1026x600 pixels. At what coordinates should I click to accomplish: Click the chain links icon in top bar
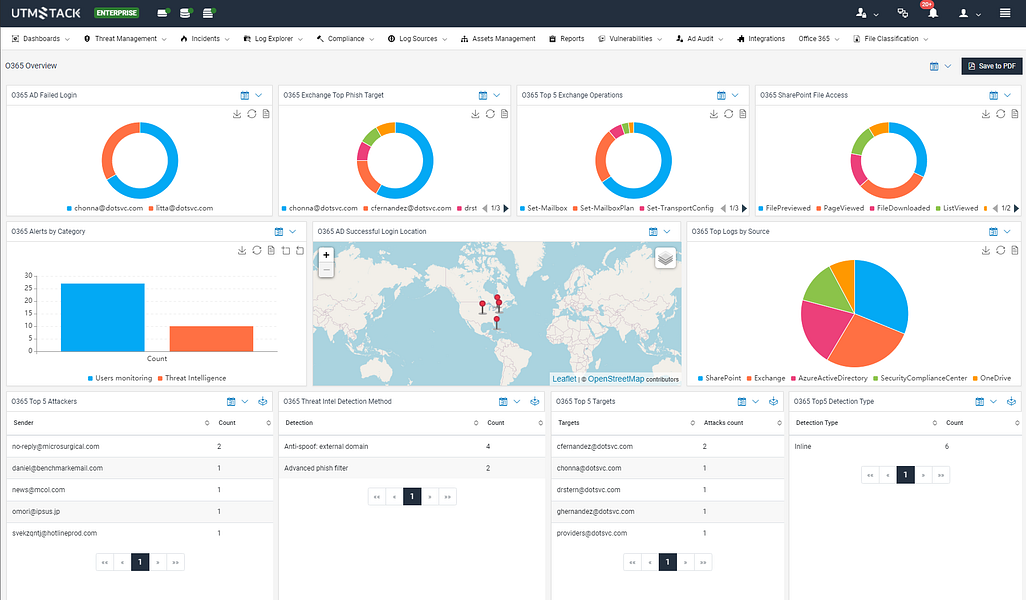coord(902,13)
